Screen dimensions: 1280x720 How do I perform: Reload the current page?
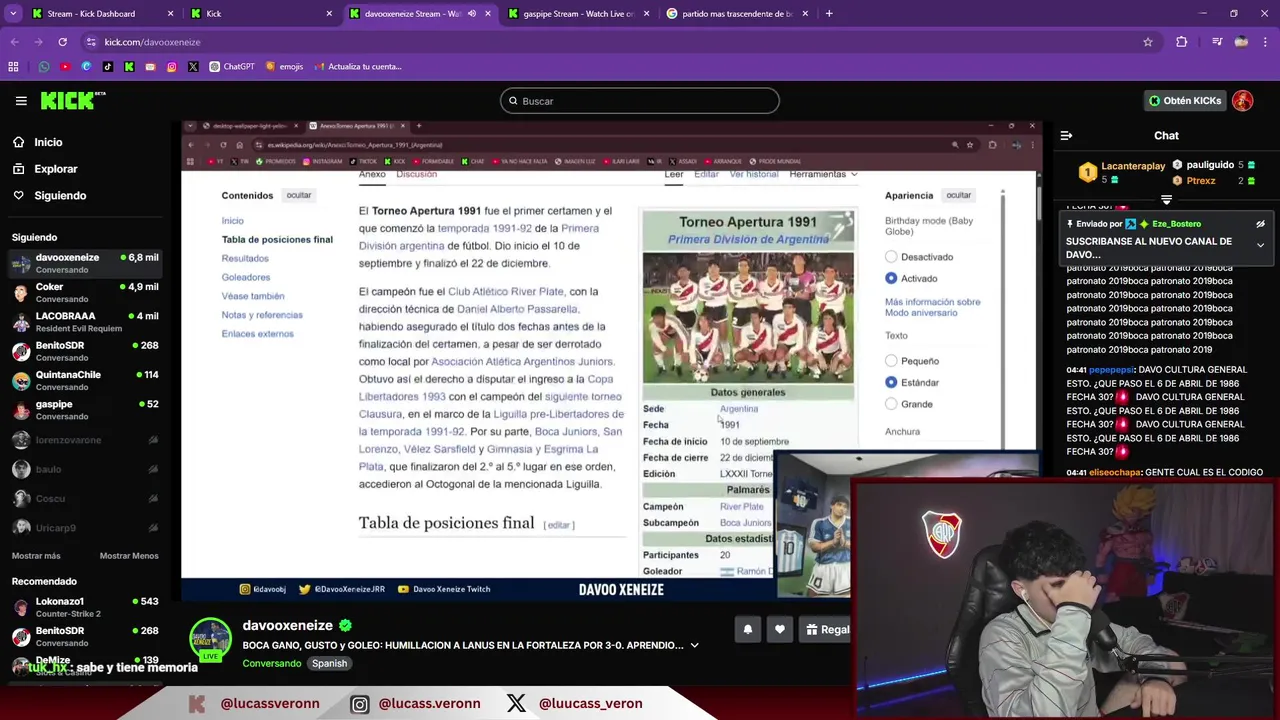click(62, 42)
